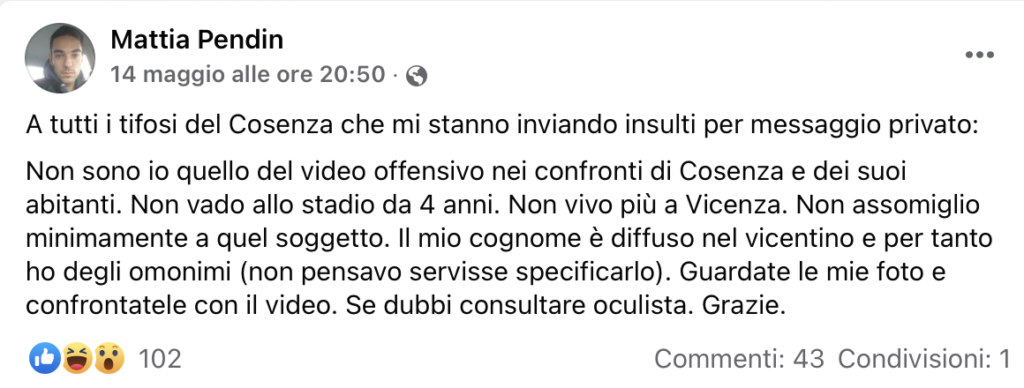The image size is (1024, 388).
Task: Click the surprised Wow reaction emoji
Action: point(108,359)
